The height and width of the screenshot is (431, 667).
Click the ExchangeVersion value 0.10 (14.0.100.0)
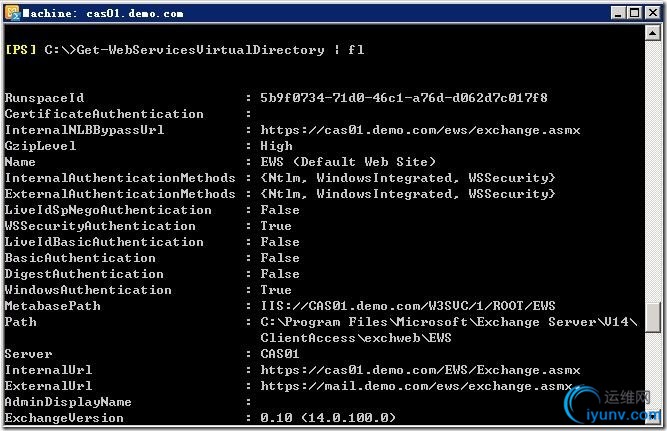328,418
